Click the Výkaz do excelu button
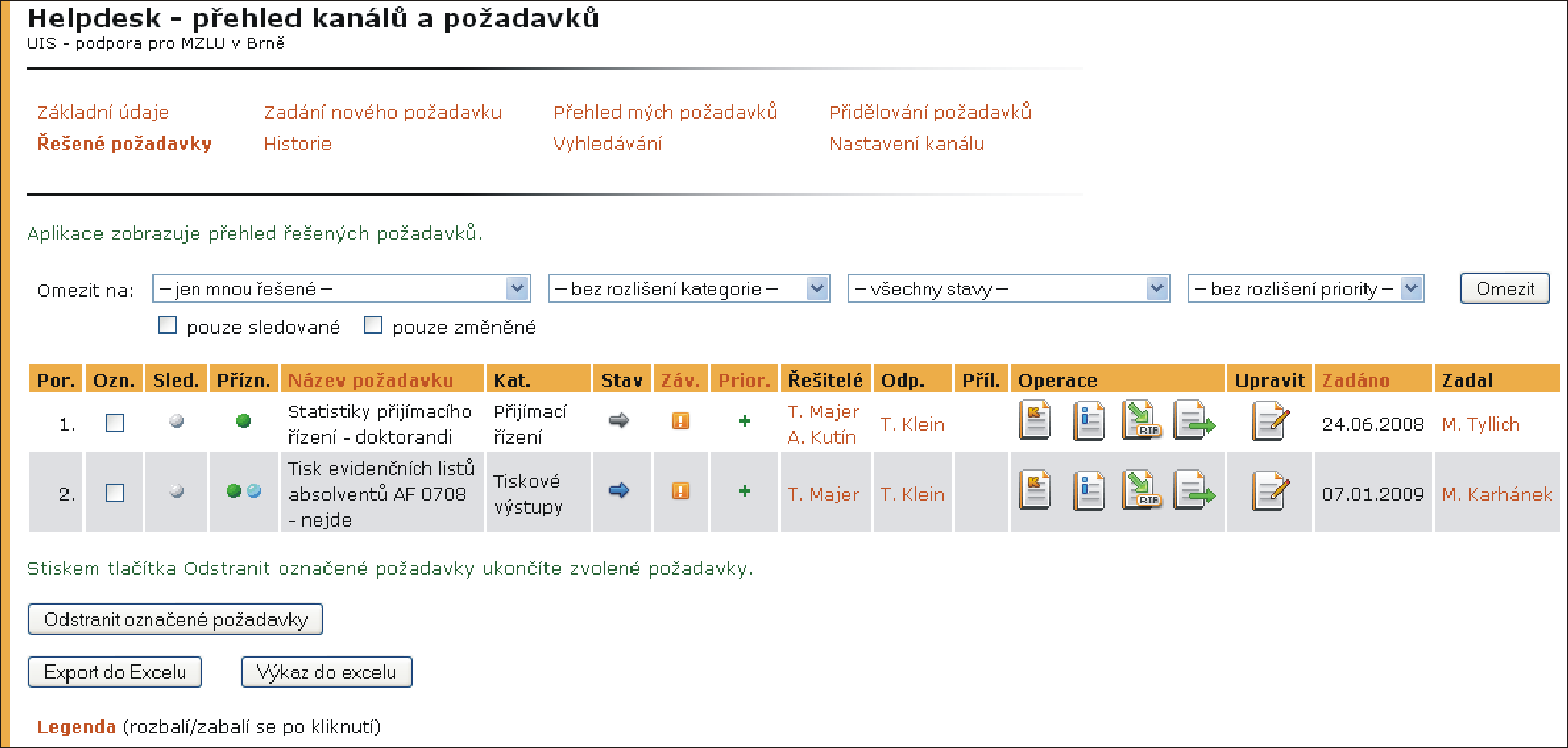This screenshot has height=748, width=1568. tap(326, 672)
